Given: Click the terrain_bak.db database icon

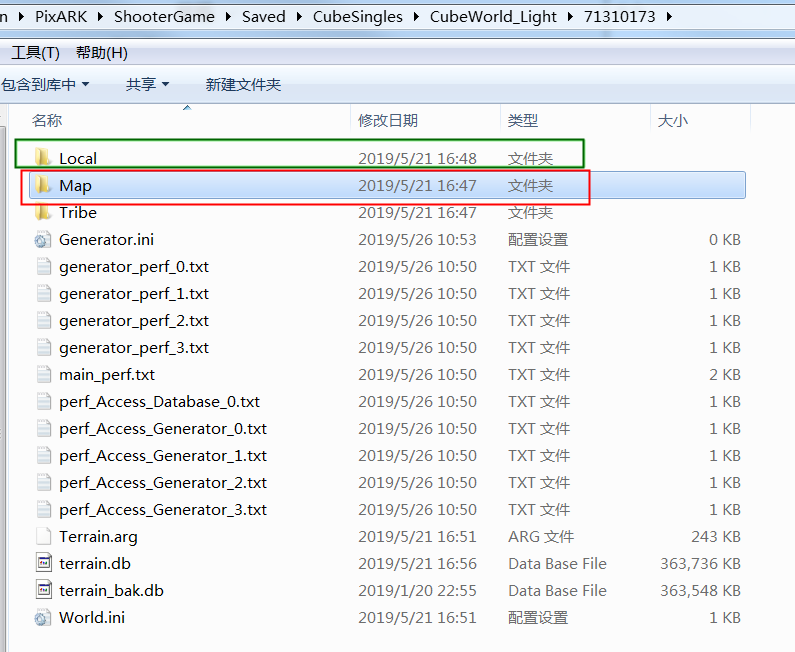Looking at the screenshot, I should click(x=44, y=590).
